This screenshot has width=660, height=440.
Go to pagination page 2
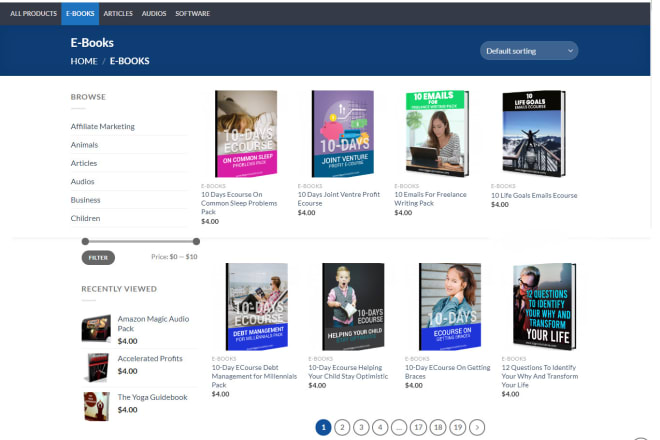pos(342,427)
